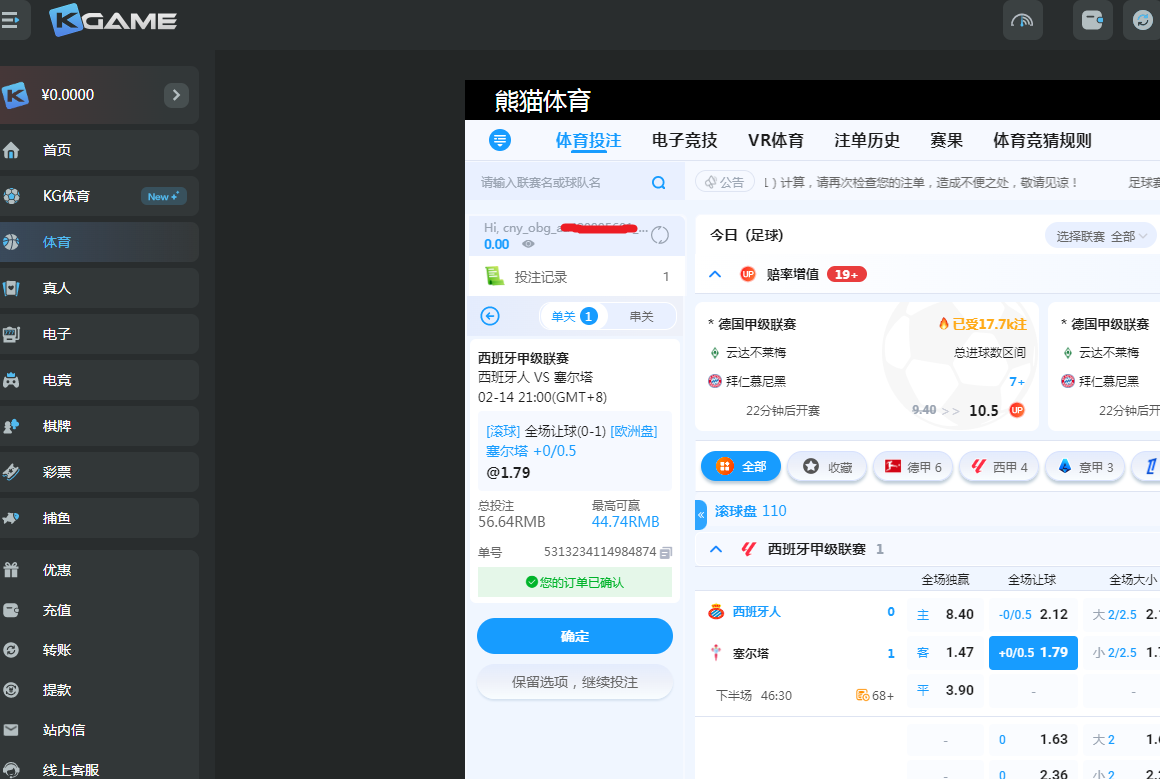
Task: Switch to the 电子竞技 tab
Action: [684, 141]
